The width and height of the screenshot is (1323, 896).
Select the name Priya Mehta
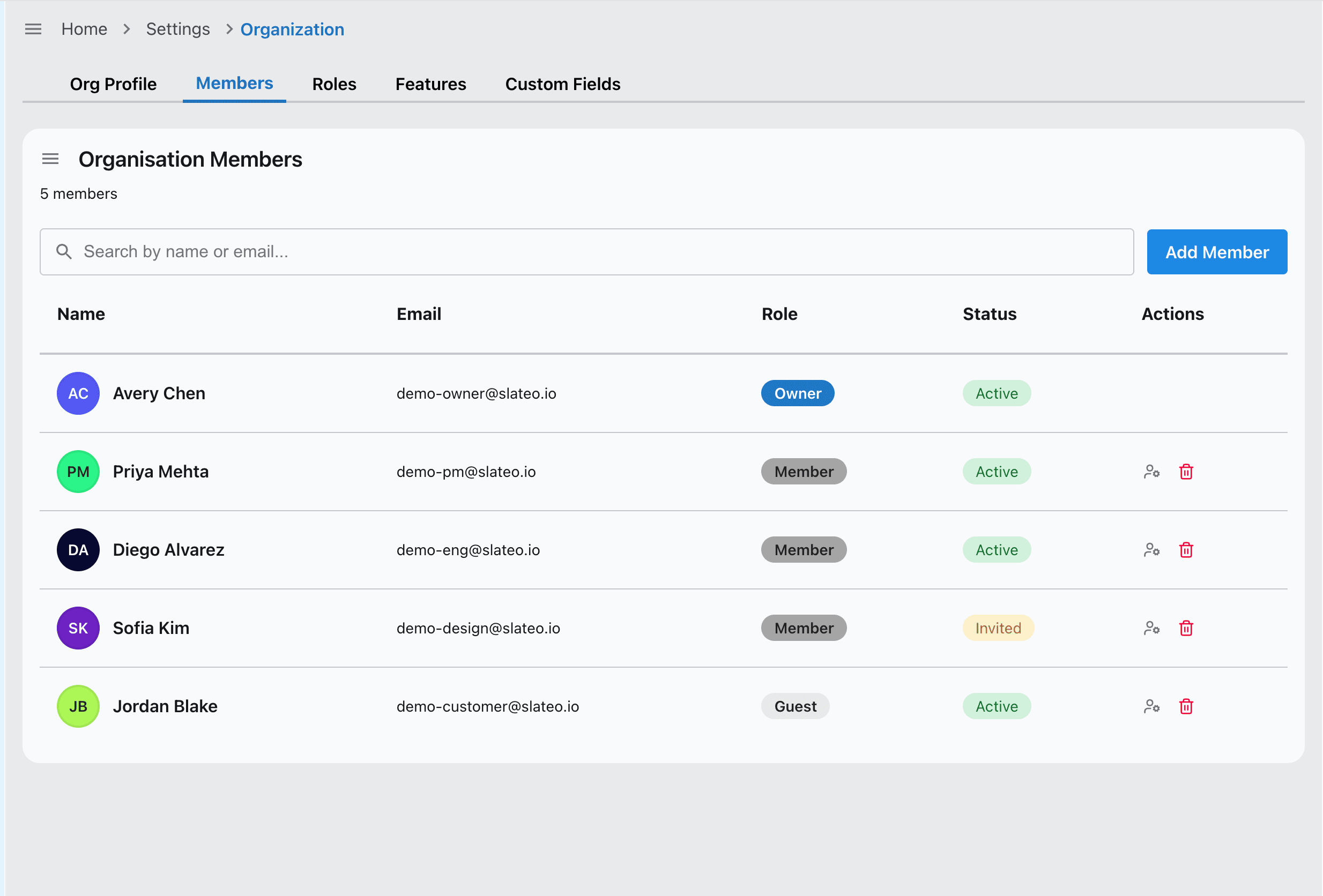pos(161,472)
